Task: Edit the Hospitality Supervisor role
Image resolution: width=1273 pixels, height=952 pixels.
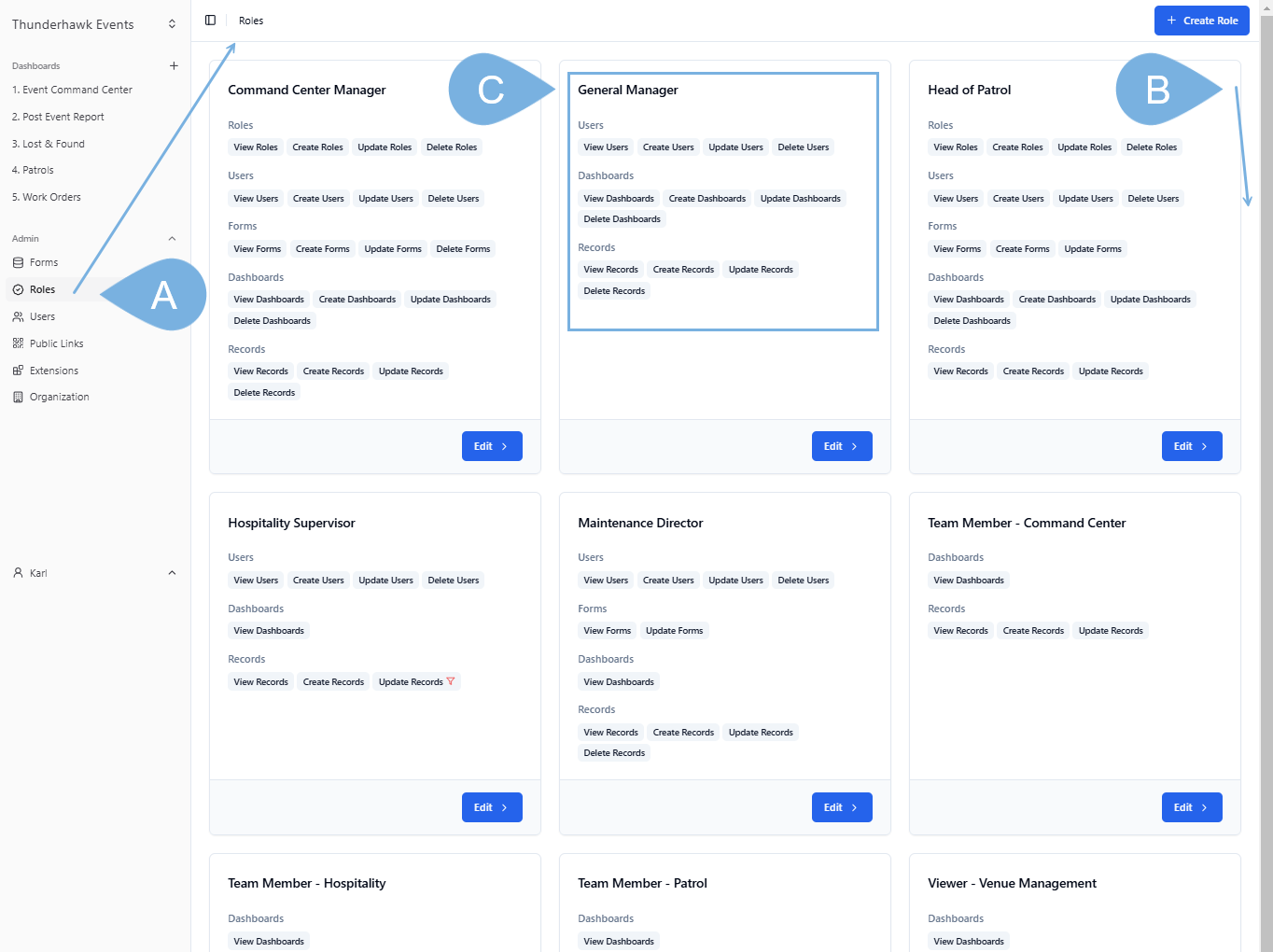Action: tap(492, 807)
